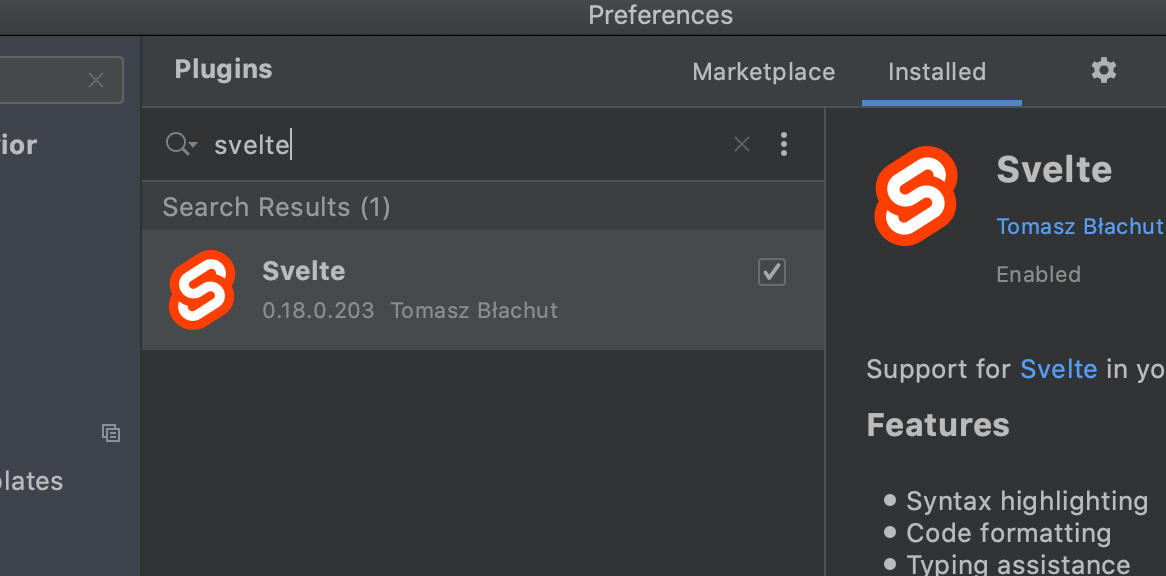Screen dimensions: 1166x576
Task: Click the large Svelte logo in details
Action: point(915,195)
